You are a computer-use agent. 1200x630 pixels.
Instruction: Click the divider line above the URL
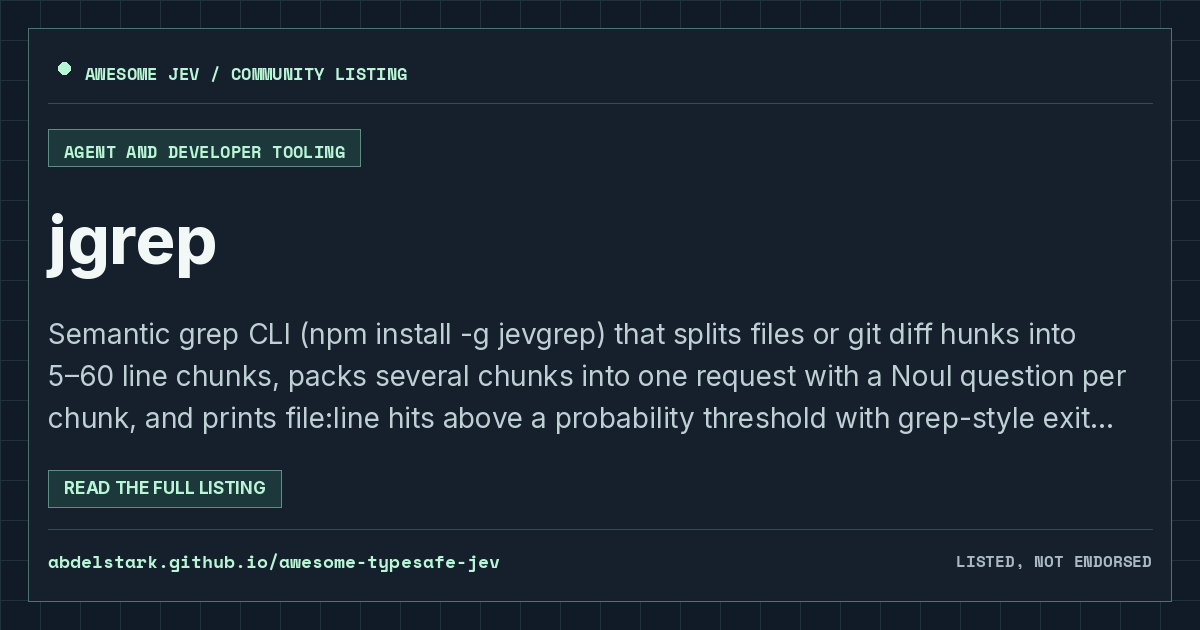[600, 529]
